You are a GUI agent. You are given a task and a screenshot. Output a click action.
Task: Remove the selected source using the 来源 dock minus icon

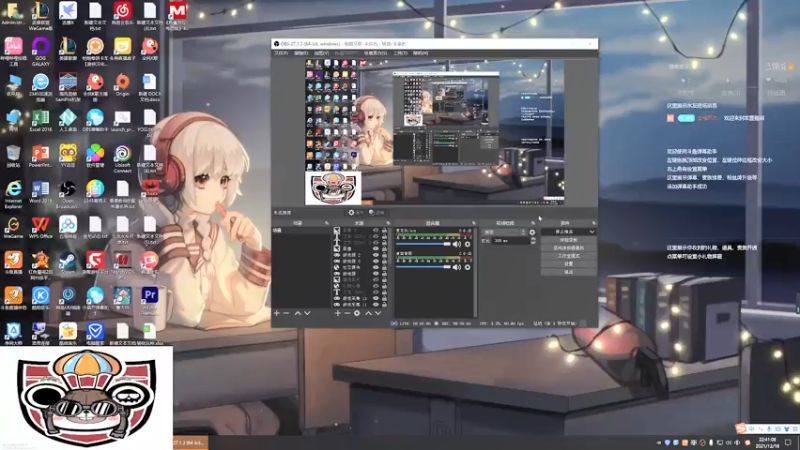(347, 313)
